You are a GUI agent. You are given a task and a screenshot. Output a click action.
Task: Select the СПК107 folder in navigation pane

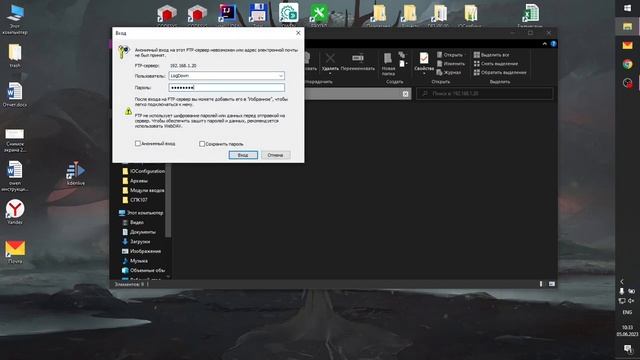click(135, 200)
